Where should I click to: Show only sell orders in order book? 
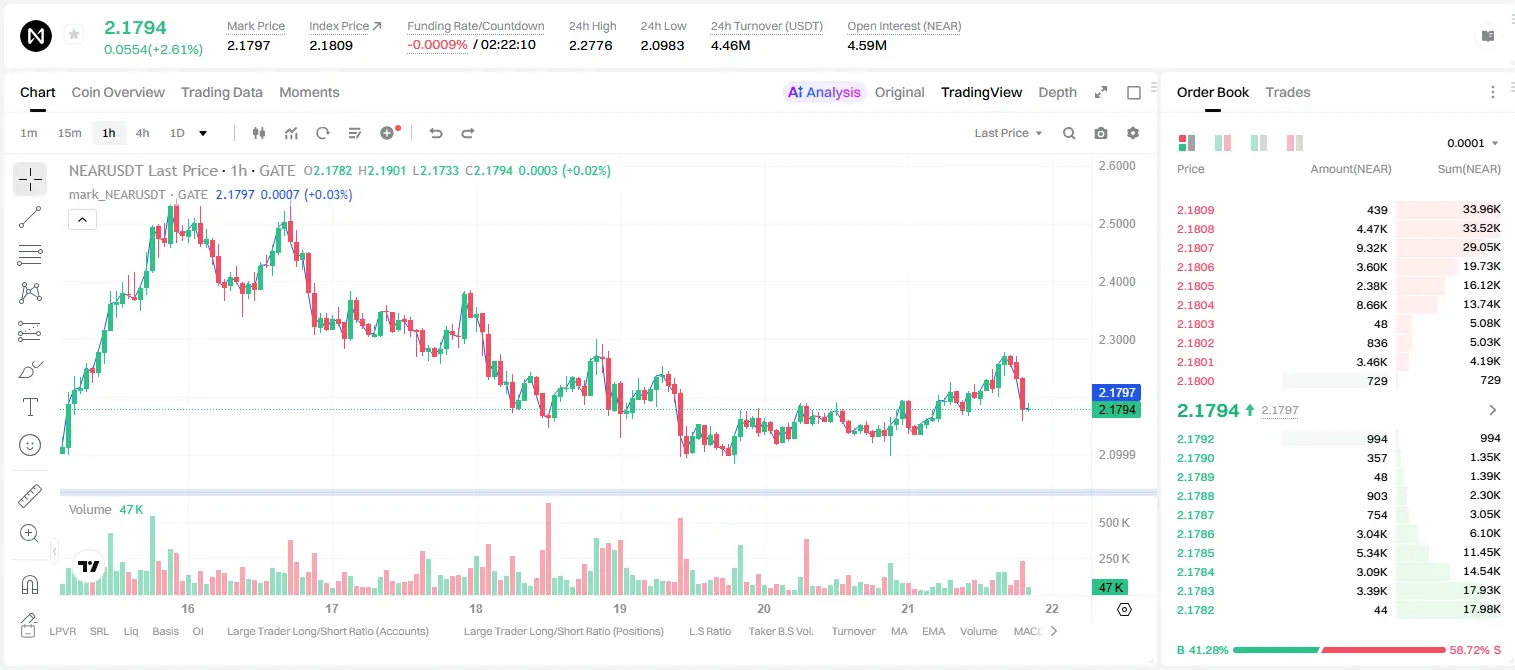[1295, 143]
